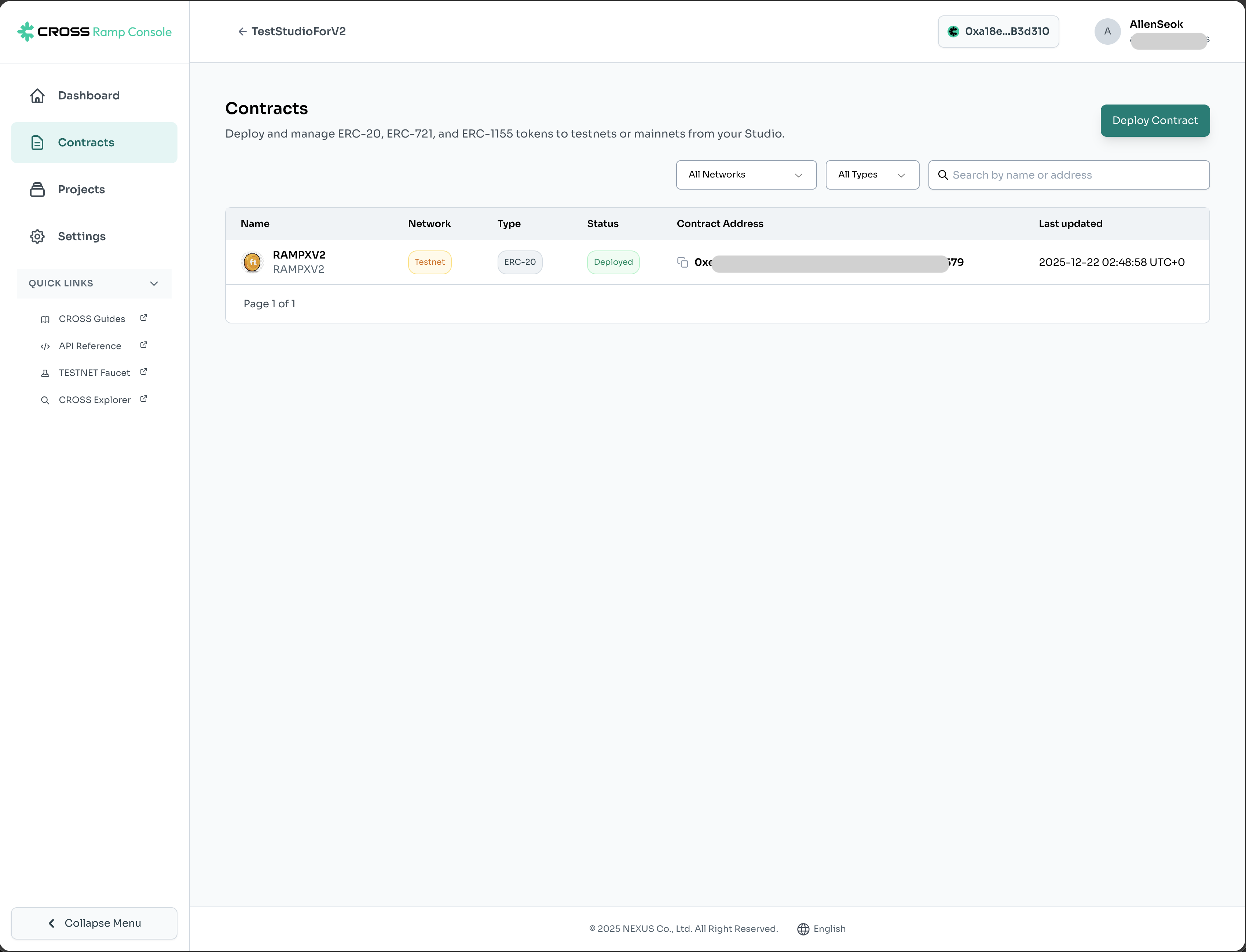
Task: Click the wallet address 0xa18e...B3d310 button
Action: tap(998, 32)
